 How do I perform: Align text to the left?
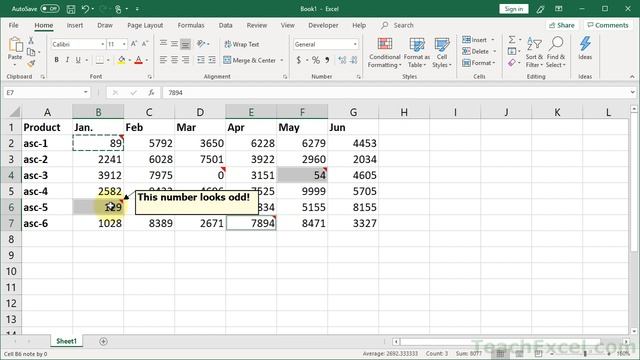163,60
